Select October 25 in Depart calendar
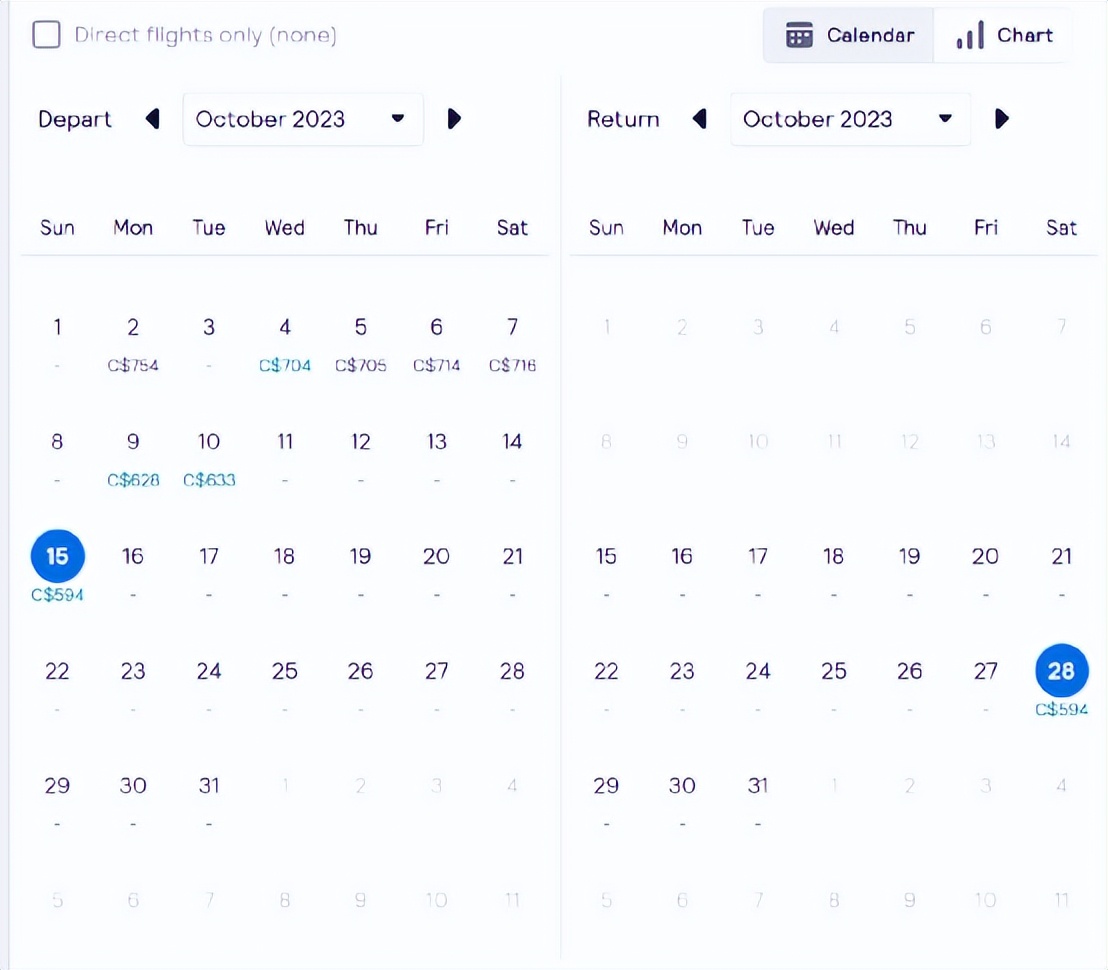Viewport: 1108px width, 970px height. click(x=285, y=671)
